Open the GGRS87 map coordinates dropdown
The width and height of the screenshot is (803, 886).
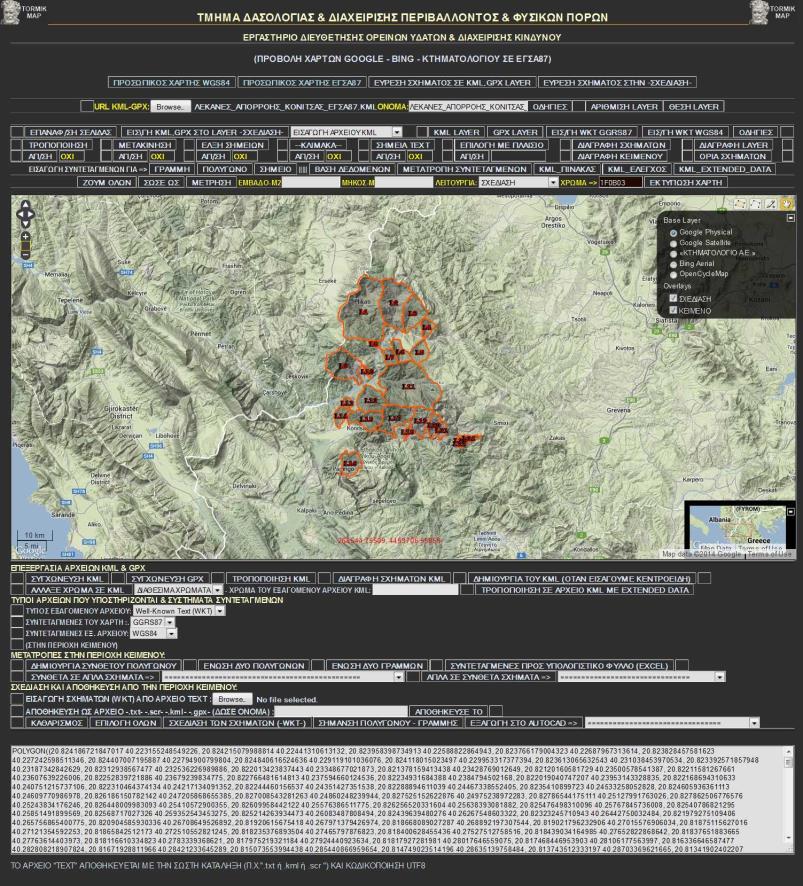pyautogui.click(x=153, y=622)
